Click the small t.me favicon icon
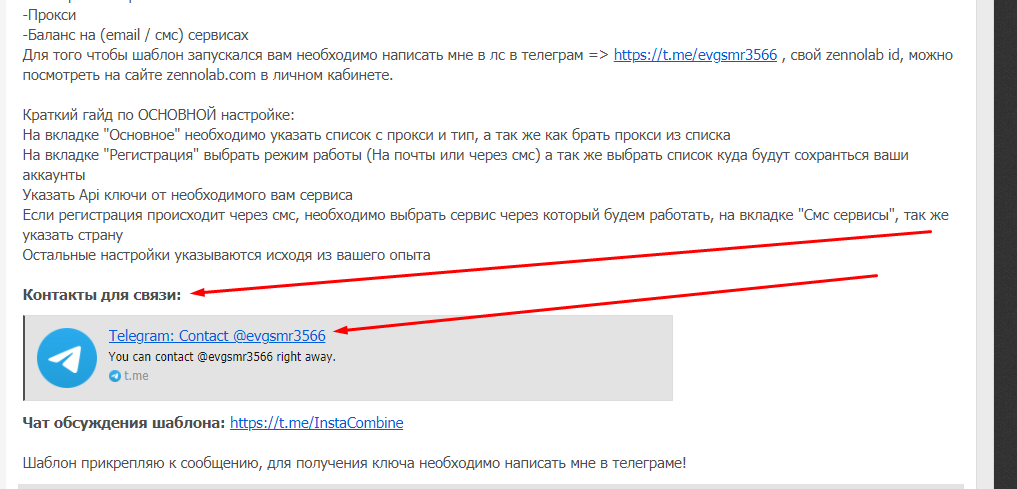This screenshot has width=1017, height=489. point(115,376)
